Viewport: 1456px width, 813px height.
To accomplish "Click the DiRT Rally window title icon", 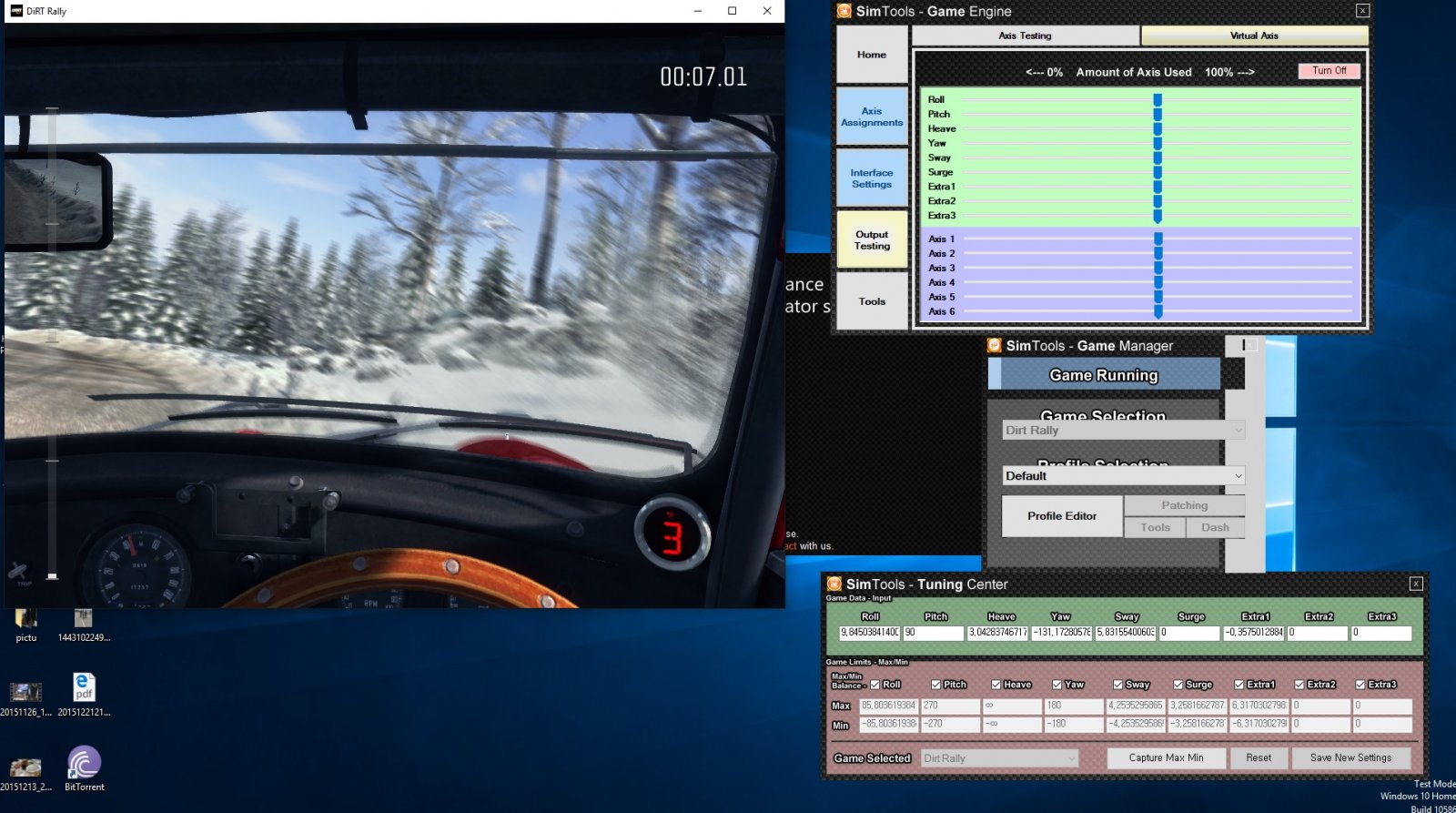I will [x=16, y=11].
